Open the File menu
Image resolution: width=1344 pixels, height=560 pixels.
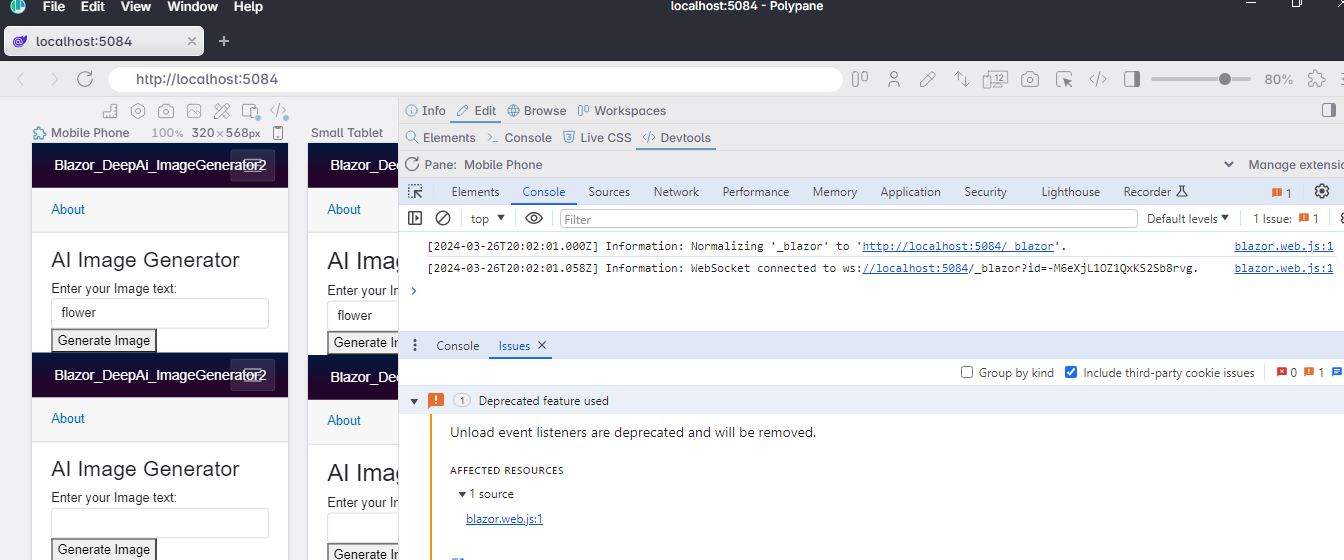54,7
